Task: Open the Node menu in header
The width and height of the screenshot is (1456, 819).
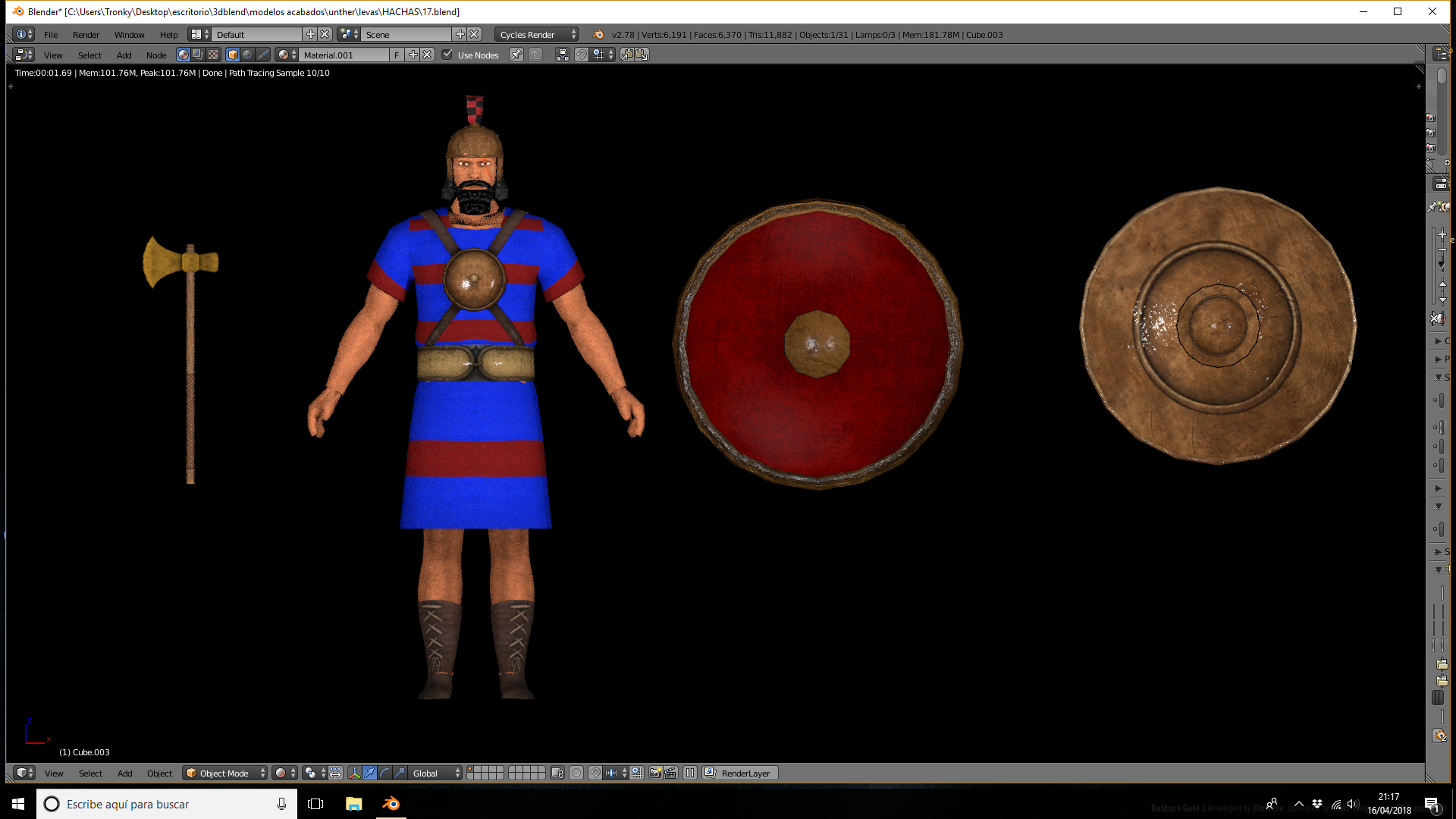Action: pos(156,55)
